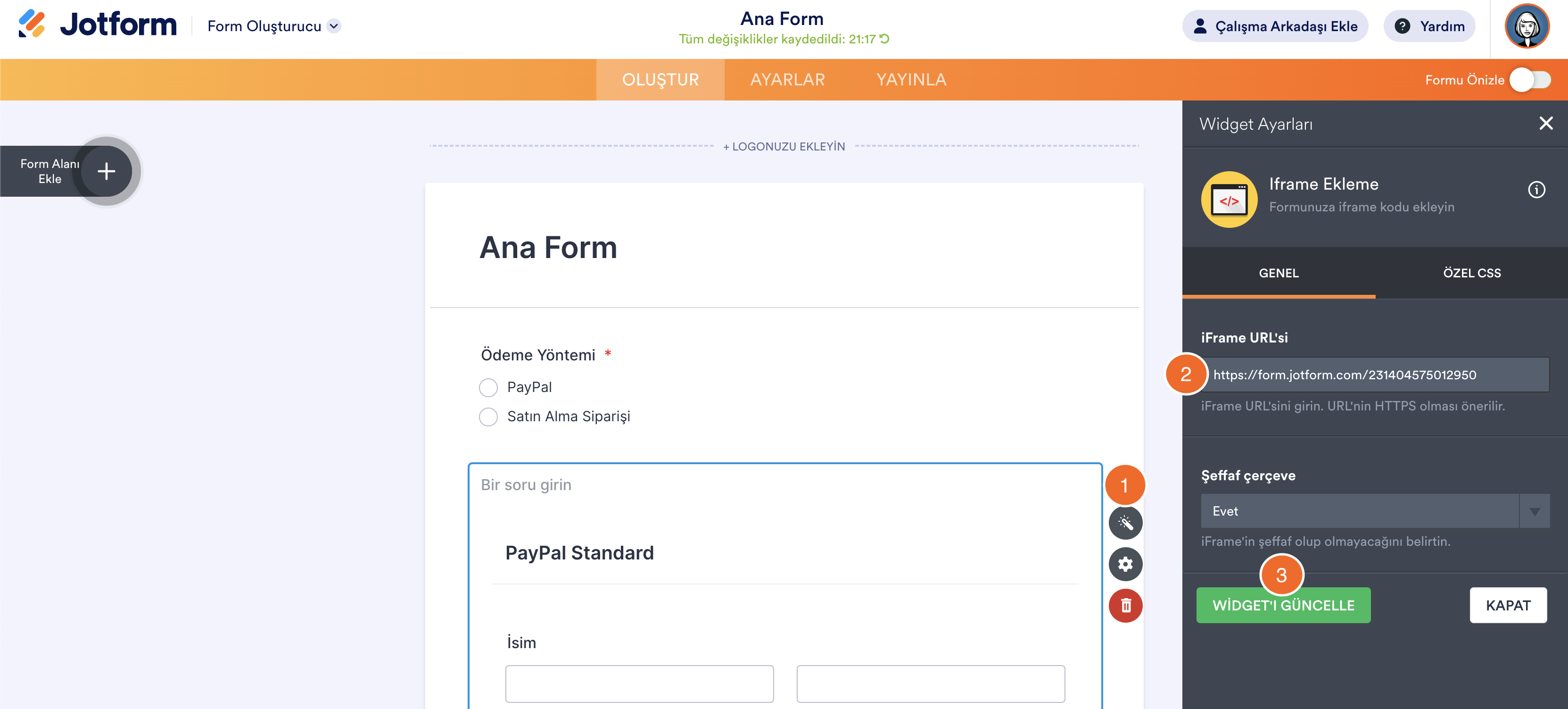Click the Jotform logo icon
This screenshot has width=1568, height=709.
click(32, 25)
